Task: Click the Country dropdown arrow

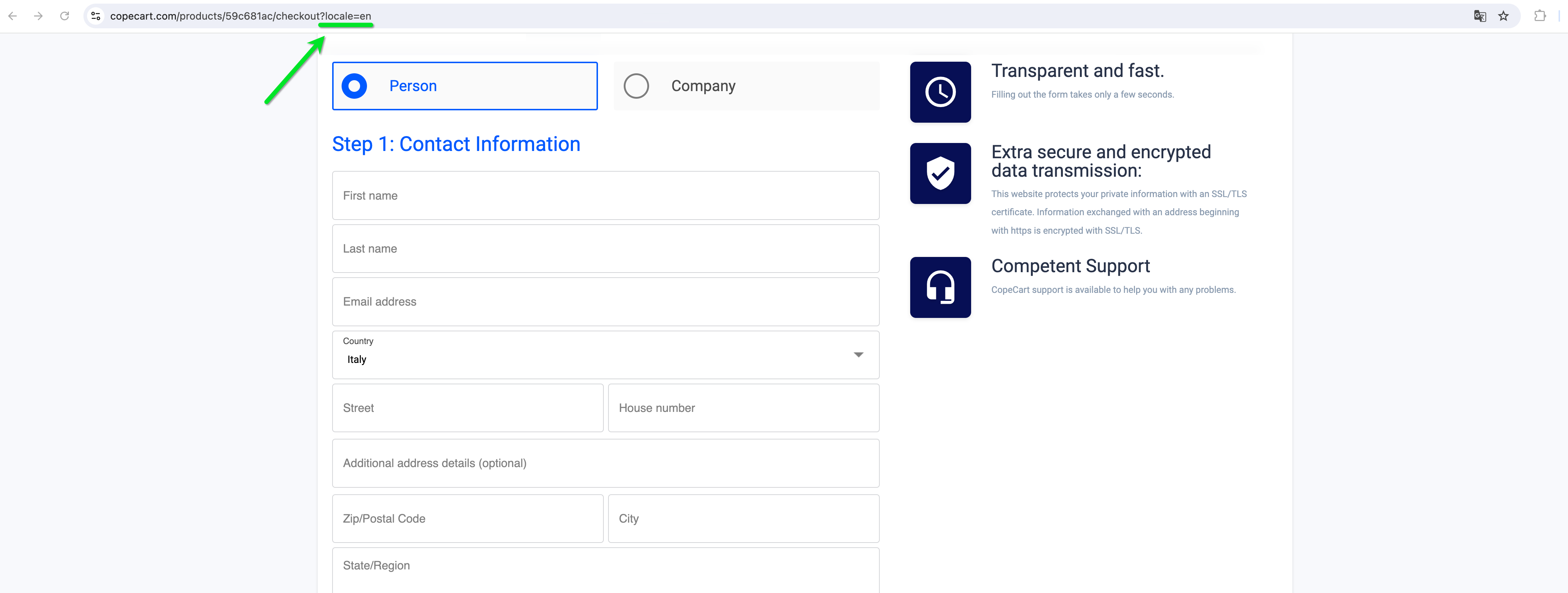Action: (858, 355)
